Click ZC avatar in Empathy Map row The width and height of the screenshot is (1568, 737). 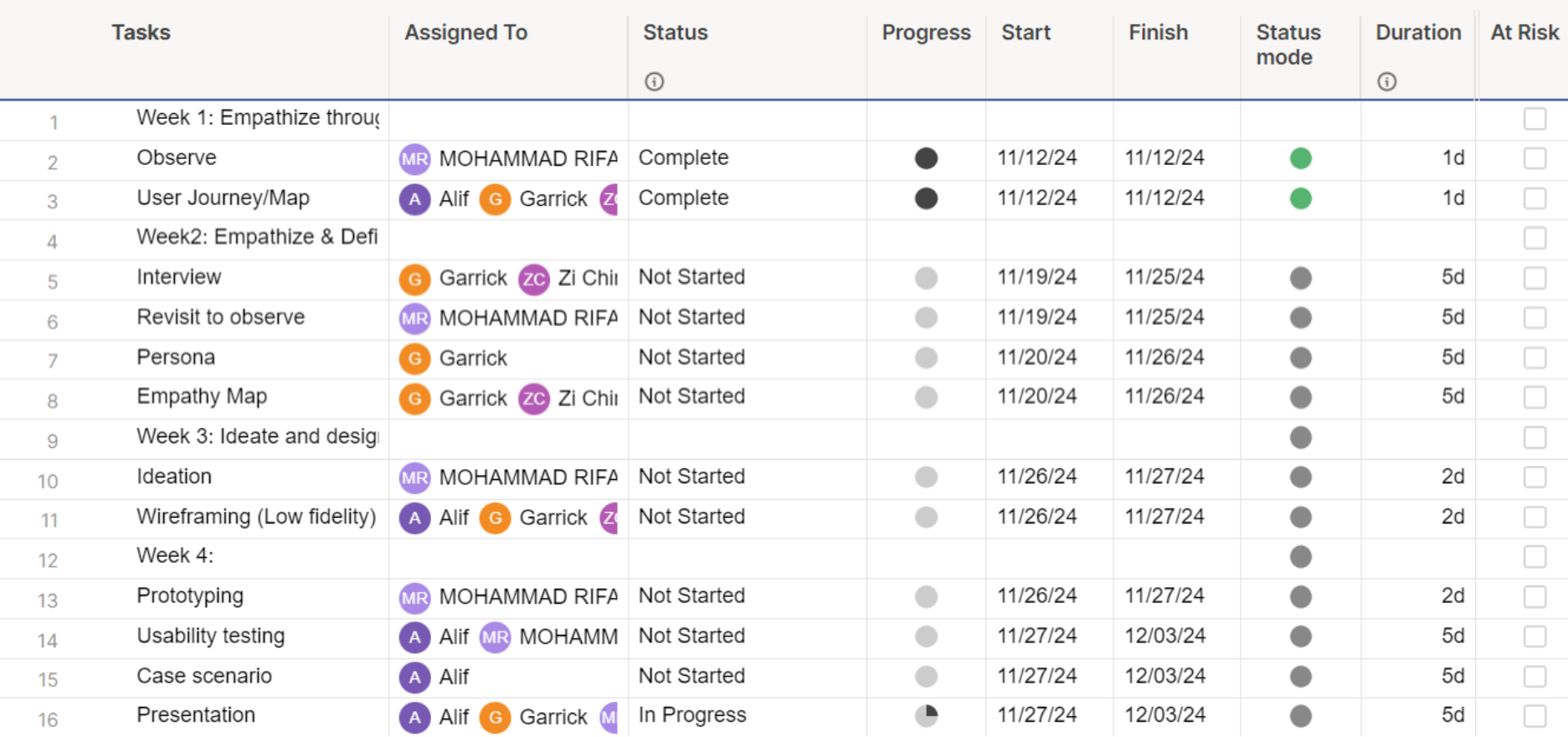[x=533, y=399]
